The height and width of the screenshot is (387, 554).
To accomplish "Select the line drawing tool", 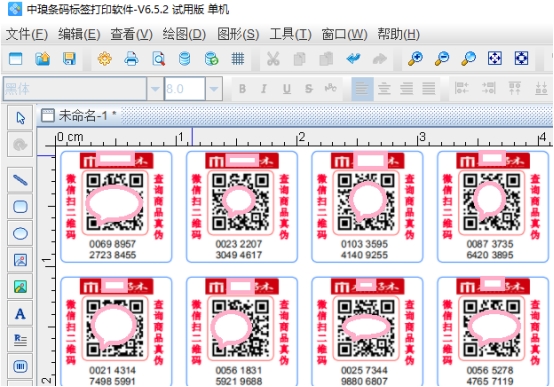I will (20, 180).
